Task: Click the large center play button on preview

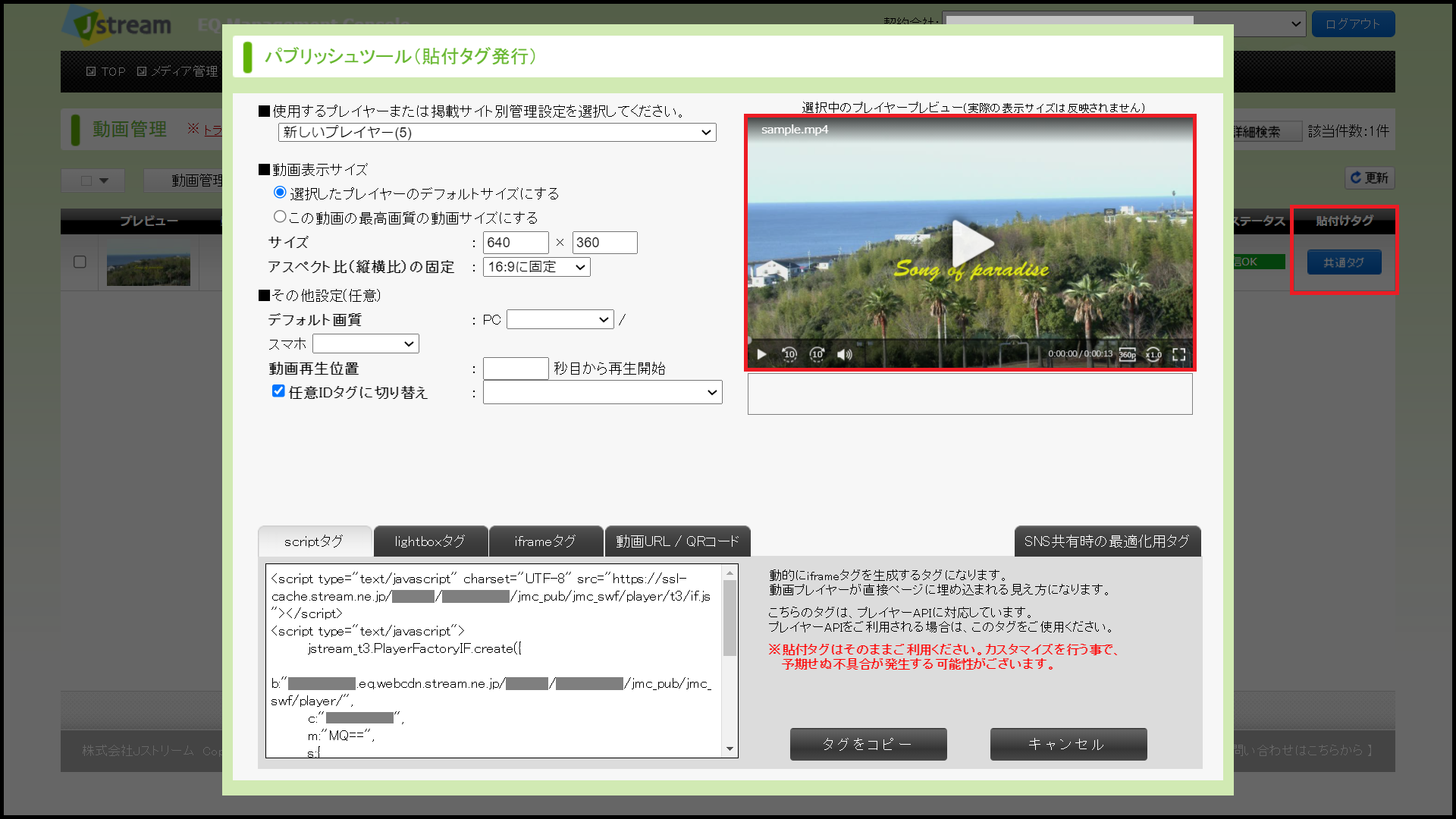Action: (x=971, y=243)
